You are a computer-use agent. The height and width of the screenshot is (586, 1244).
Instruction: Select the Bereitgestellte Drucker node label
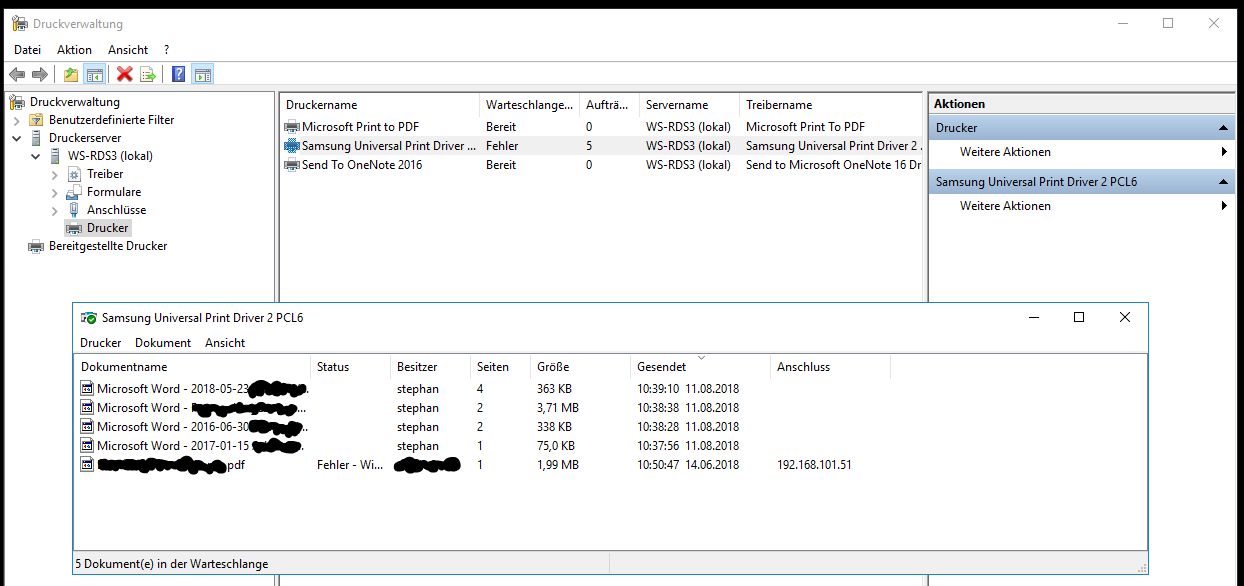[x=108, y=246]
